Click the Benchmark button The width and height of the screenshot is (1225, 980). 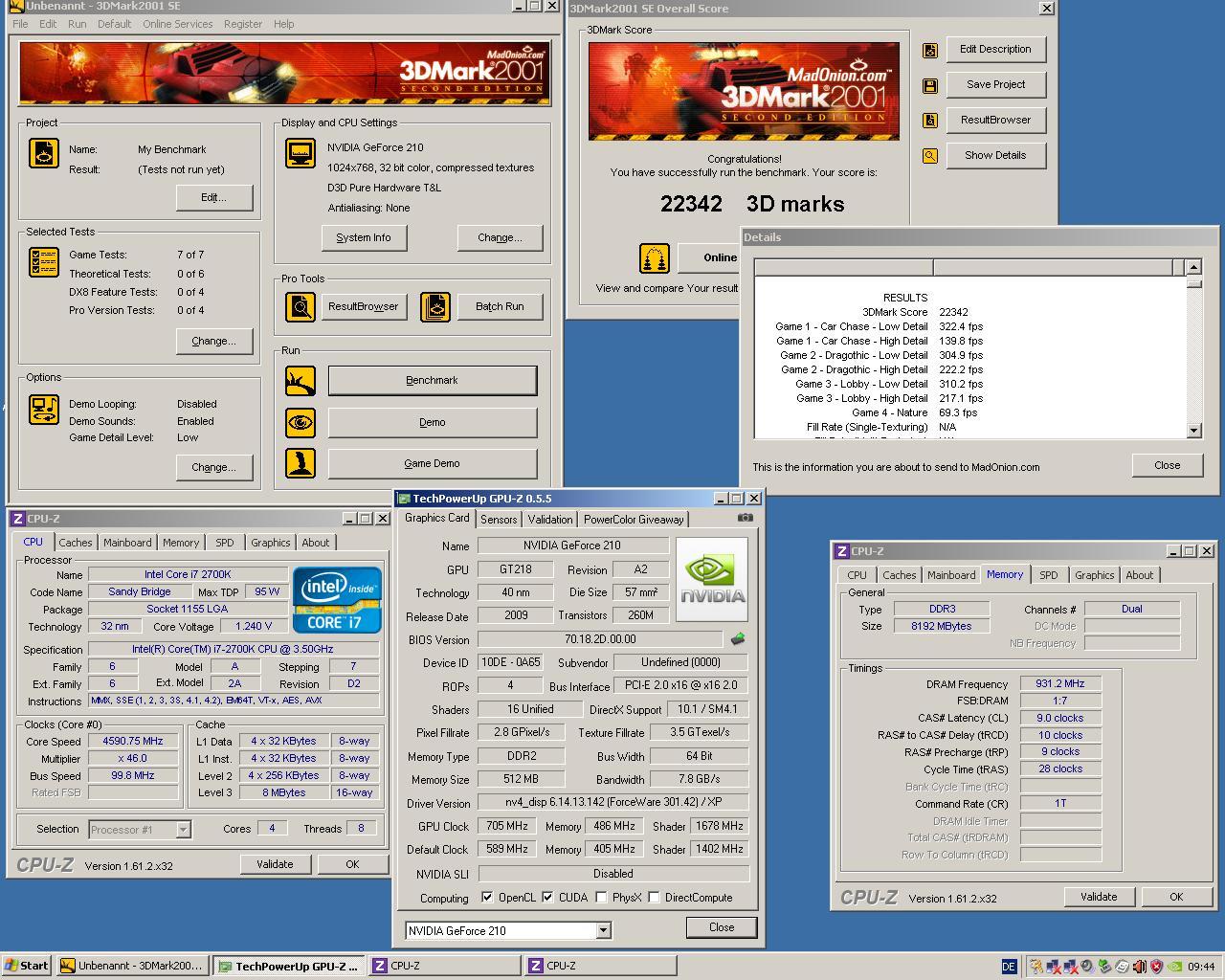point(433,380)
